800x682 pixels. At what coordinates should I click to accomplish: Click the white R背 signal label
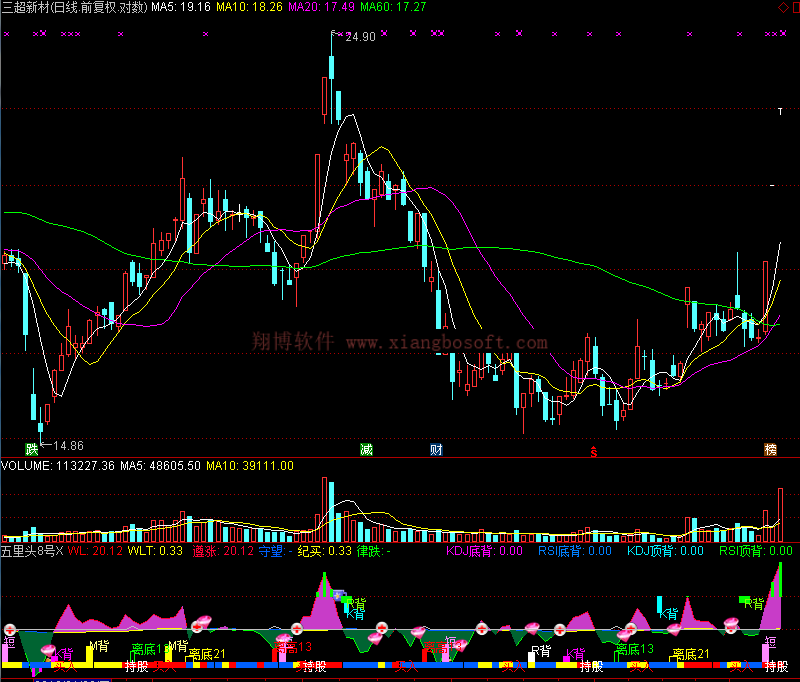(541, 651)
